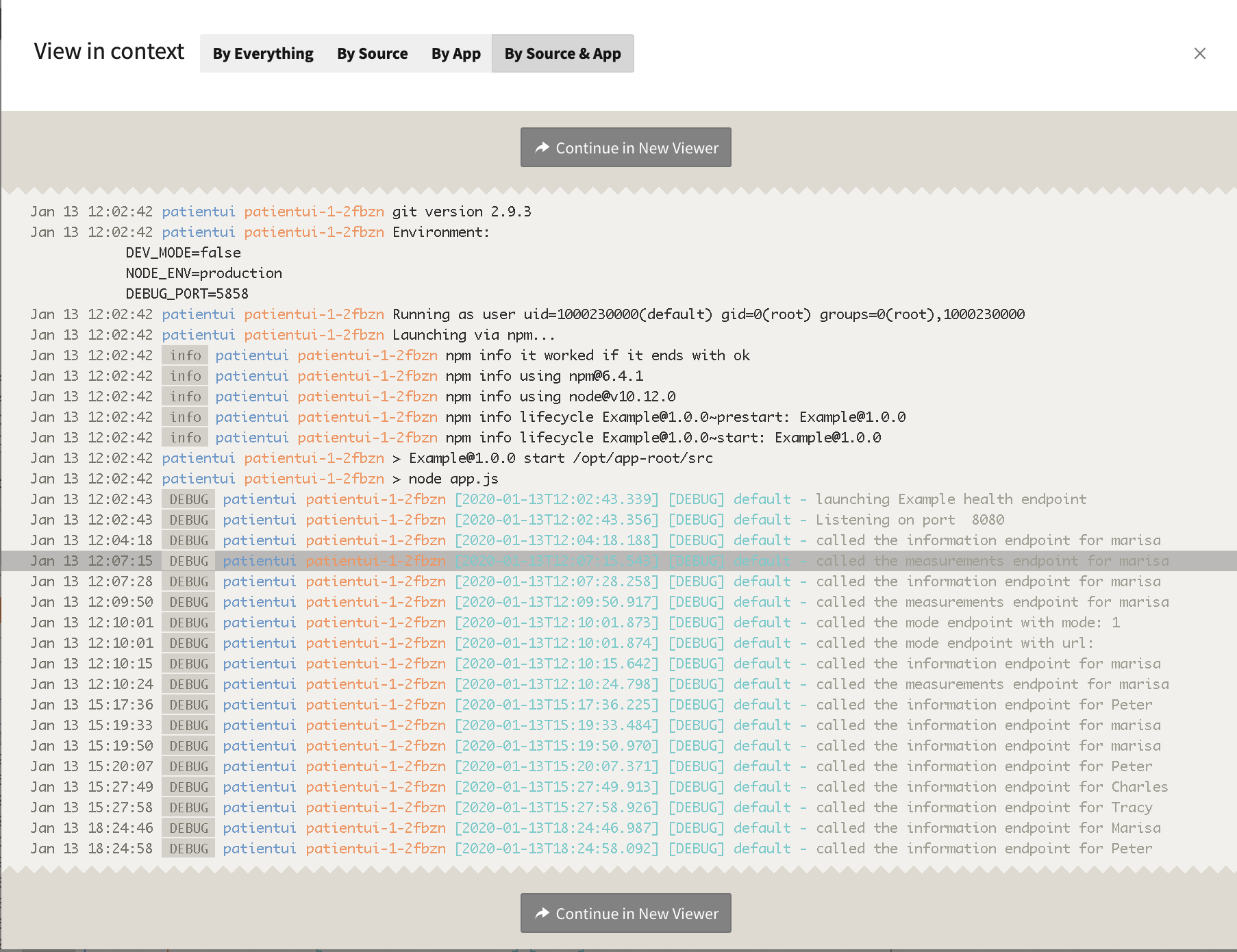Switch to the By Everything tab
Viewport: 1237px width, 952px height.
coord(263,53)
